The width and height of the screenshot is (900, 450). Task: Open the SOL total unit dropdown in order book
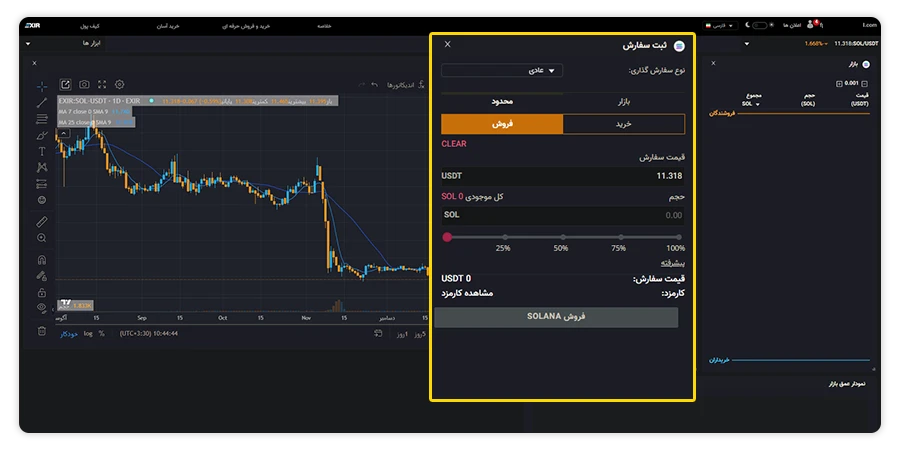pyautogui.click(x=751, y=104)
